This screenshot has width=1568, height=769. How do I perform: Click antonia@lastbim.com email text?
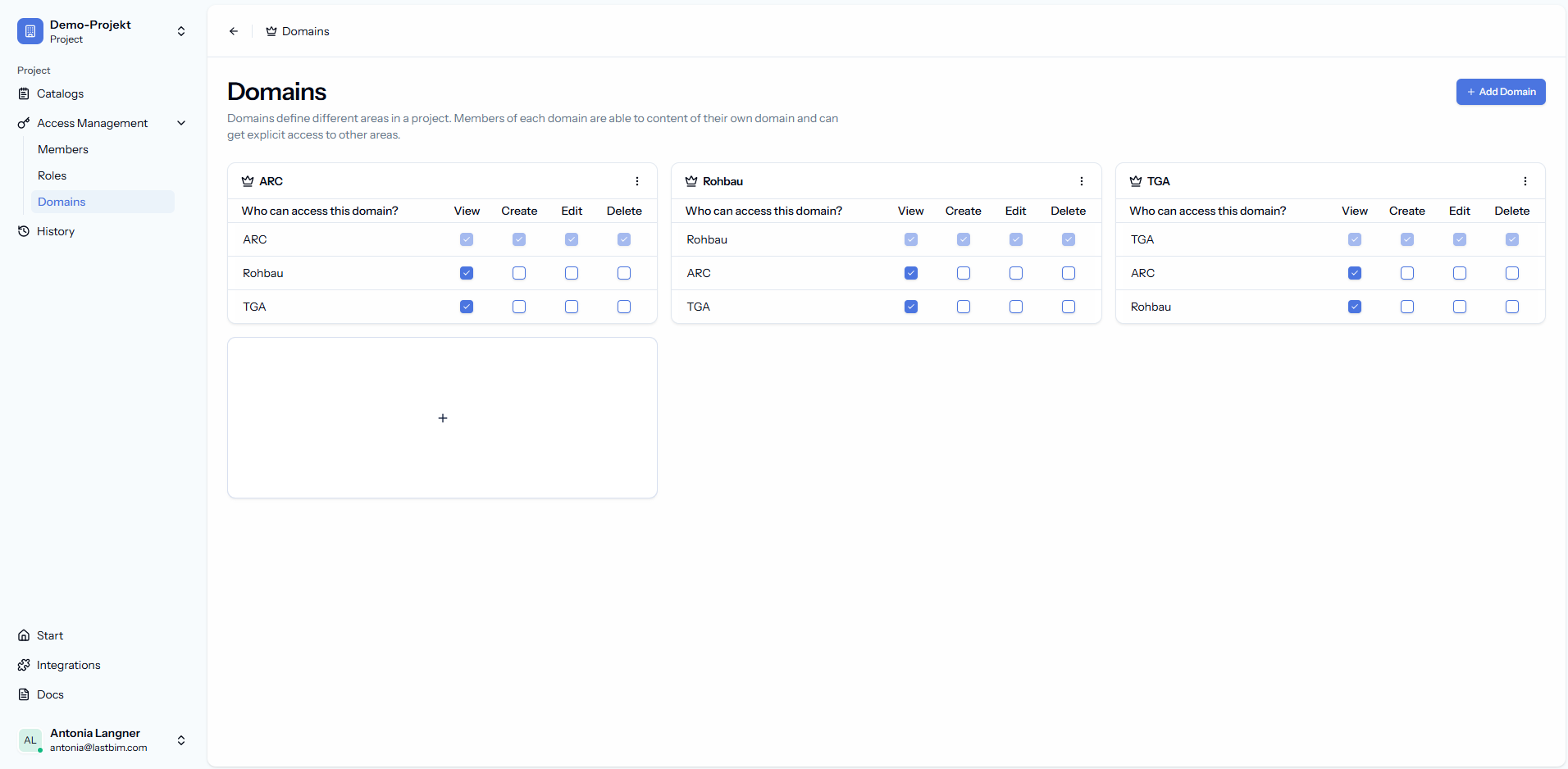pyautogui.click(x=98, y=748)
